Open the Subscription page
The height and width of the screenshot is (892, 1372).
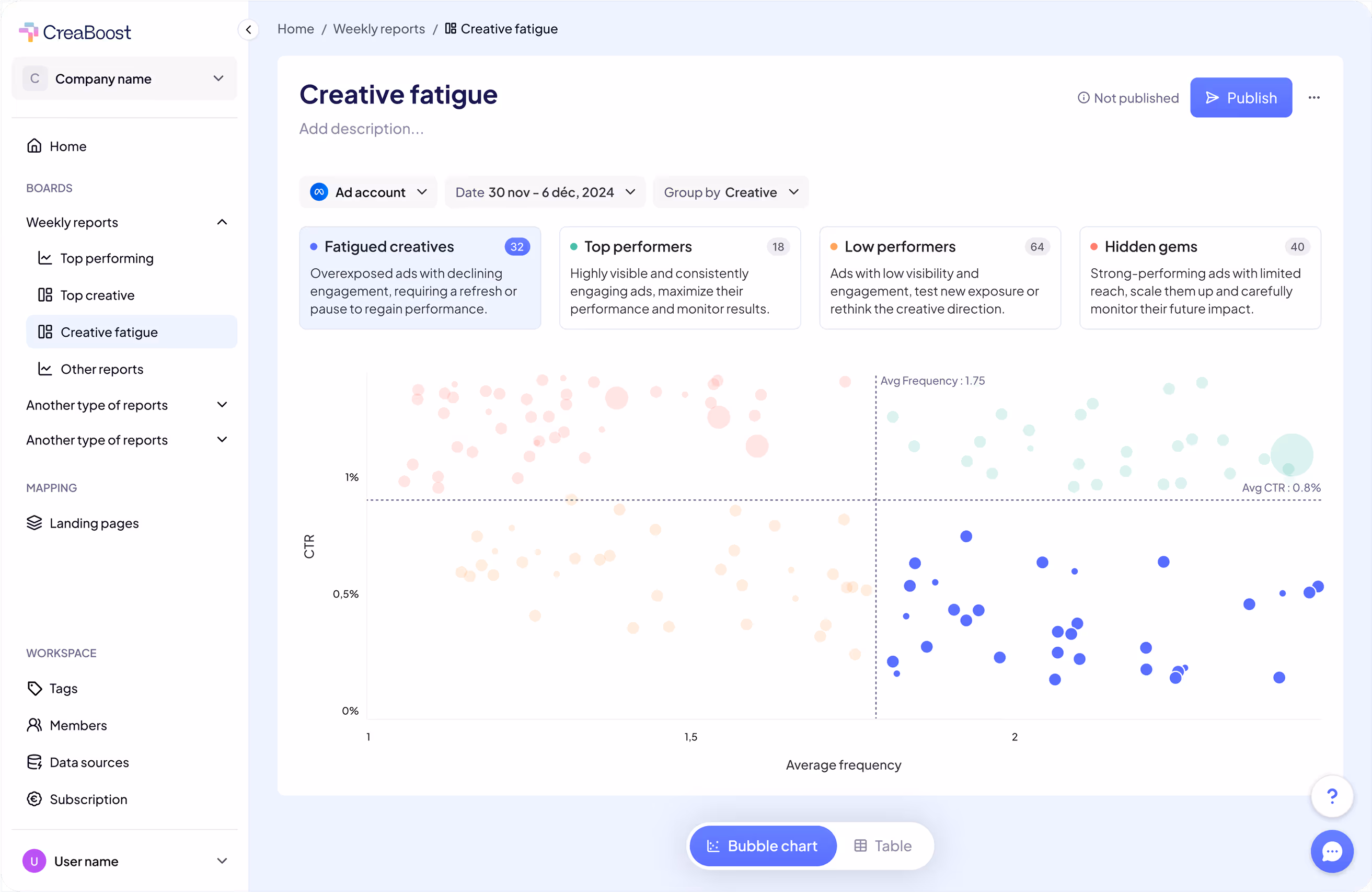tap(88, 799)
